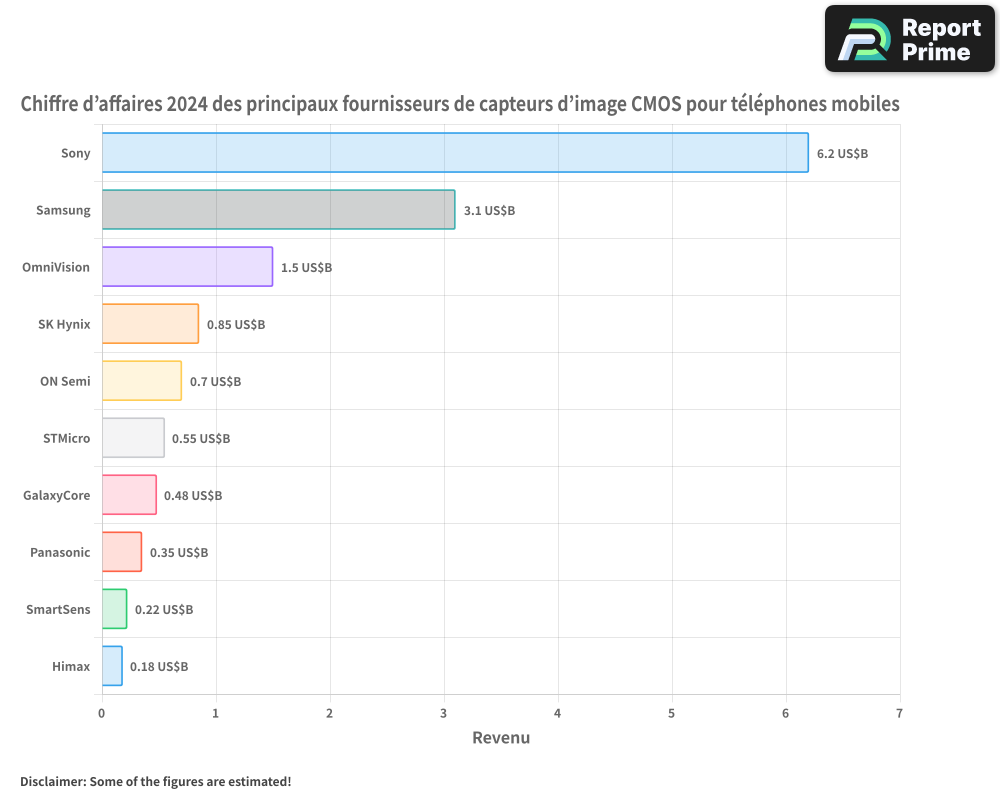Click the STMicro bar
Image resolution: width=1000 pixels, height=800 pixels.
[x=133, y=438]
